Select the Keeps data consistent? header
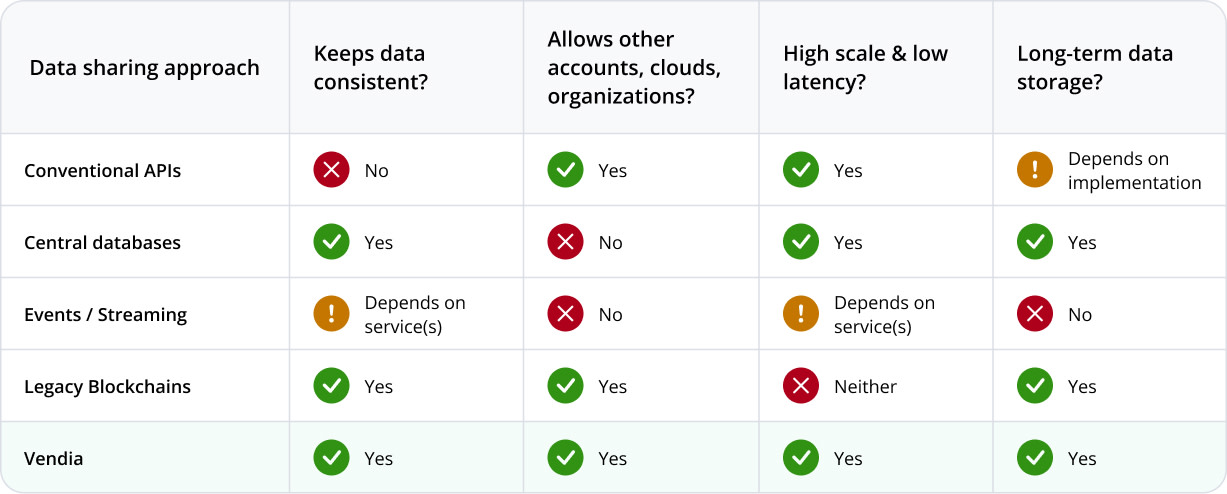Viewport: 1227px width, 494px height. (371, 68)
